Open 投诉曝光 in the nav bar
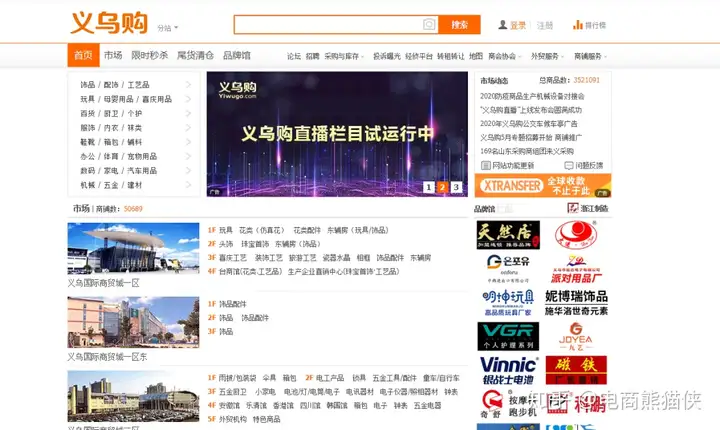 pyautogui.click(x=387, y=56)
